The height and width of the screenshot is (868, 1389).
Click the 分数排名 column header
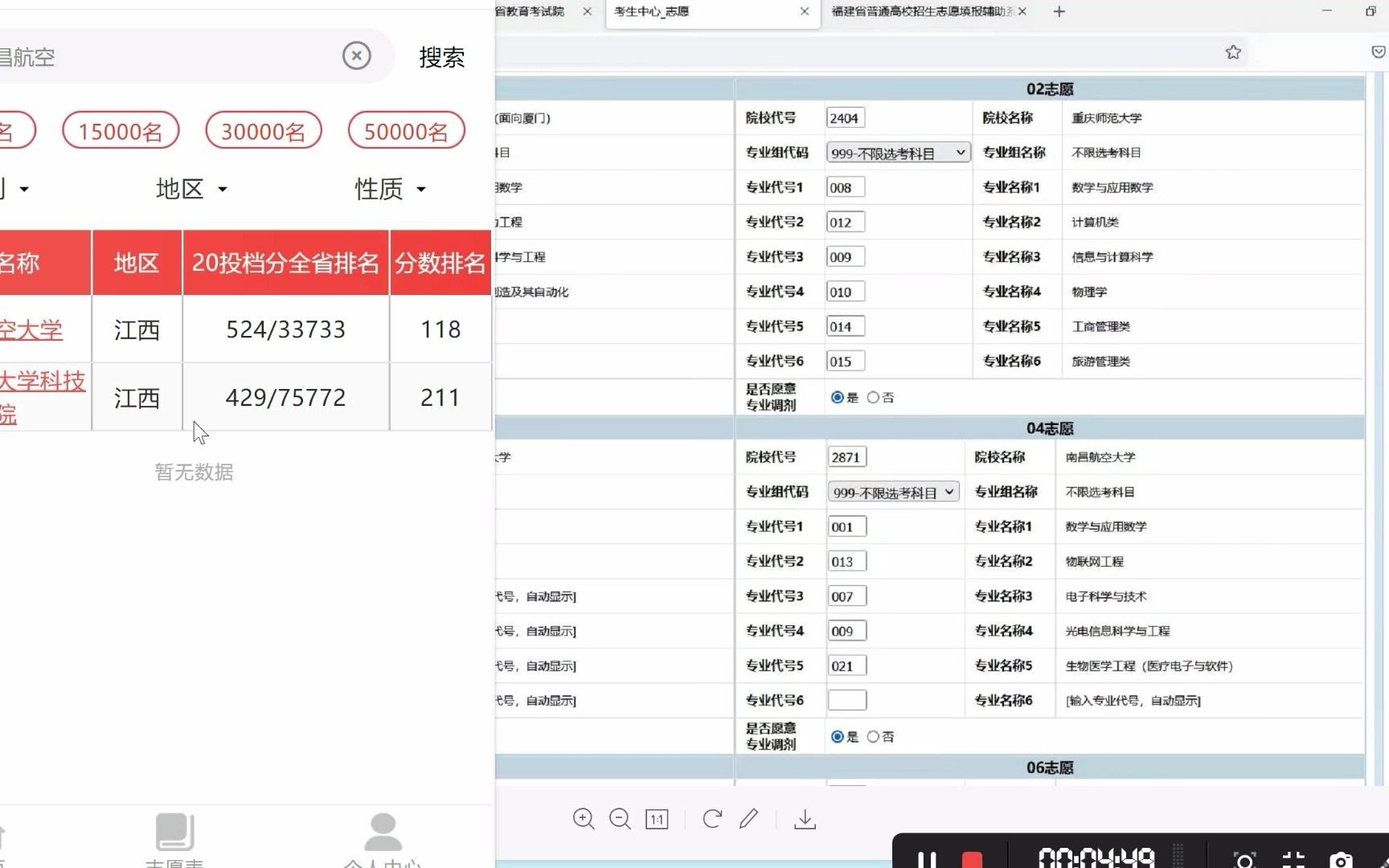[x=440, y=263]
